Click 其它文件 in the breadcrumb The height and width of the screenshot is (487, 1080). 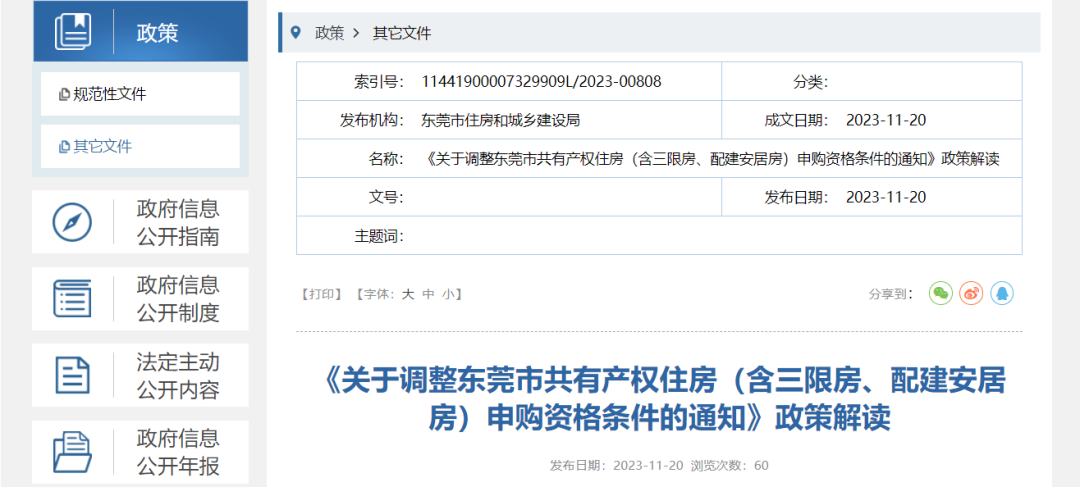(402, 33)
